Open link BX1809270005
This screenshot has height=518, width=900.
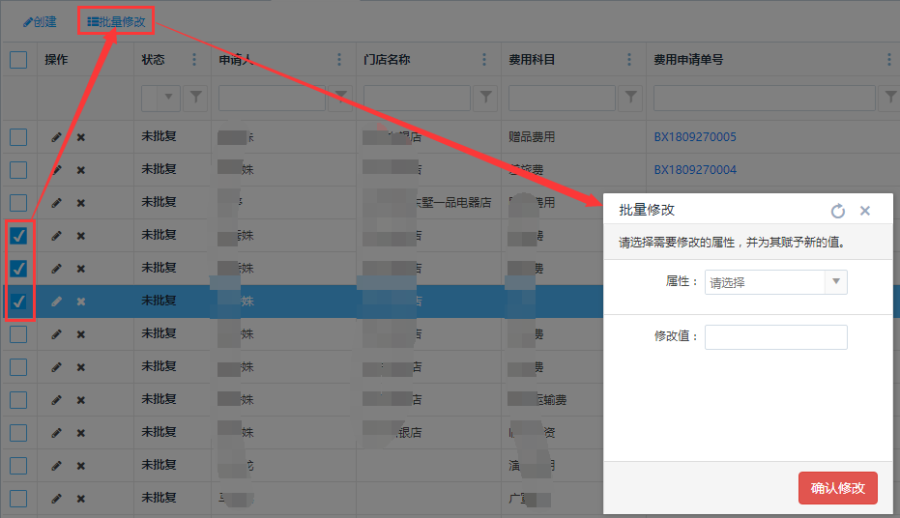point(695,137)
